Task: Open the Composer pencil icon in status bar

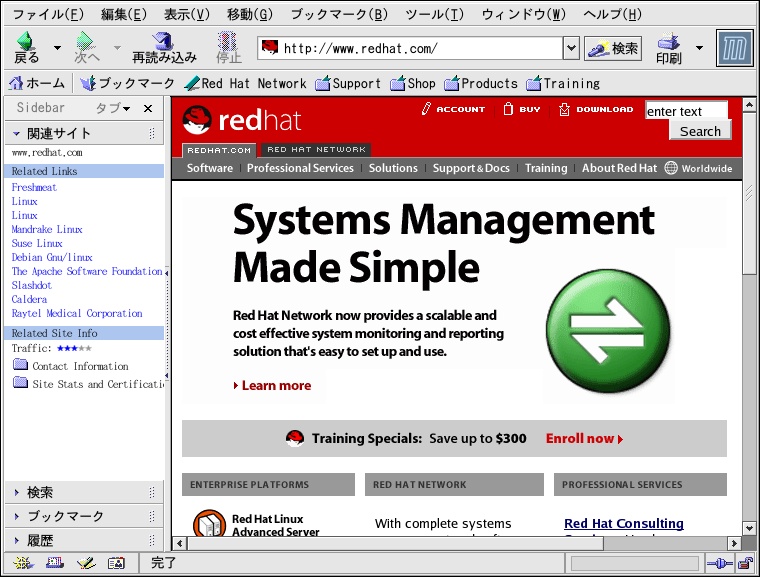Action: tap(86, 564)
